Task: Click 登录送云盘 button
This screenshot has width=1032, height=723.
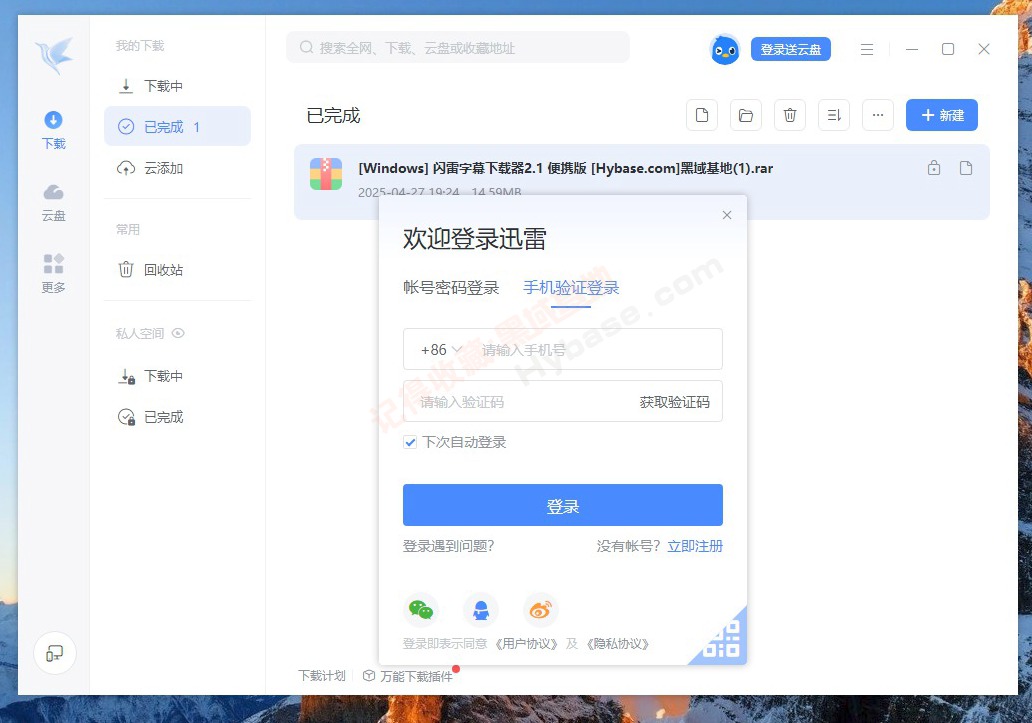Action: point(790,49)
